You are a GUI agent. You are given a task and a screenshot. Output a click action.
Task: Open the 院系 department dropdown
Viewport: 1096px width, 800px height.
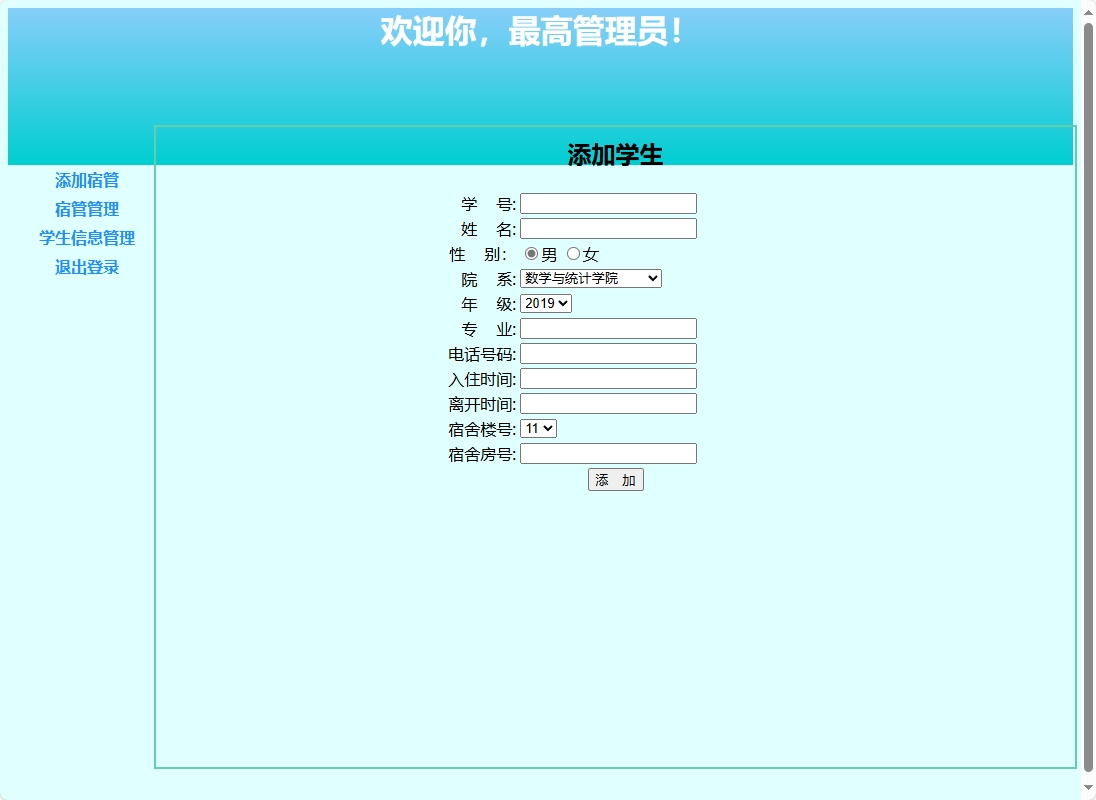(590, 278)
